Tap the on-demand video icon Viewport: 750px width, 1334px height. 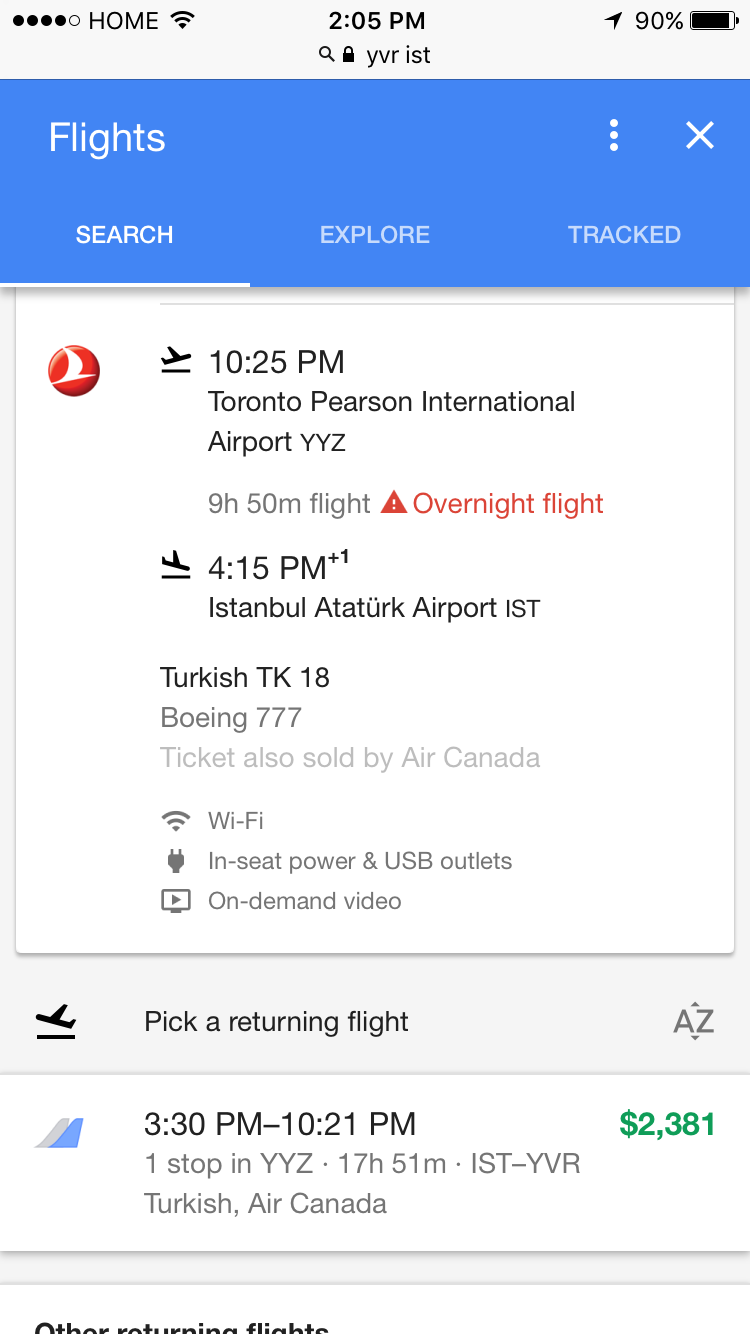(176, 901)
